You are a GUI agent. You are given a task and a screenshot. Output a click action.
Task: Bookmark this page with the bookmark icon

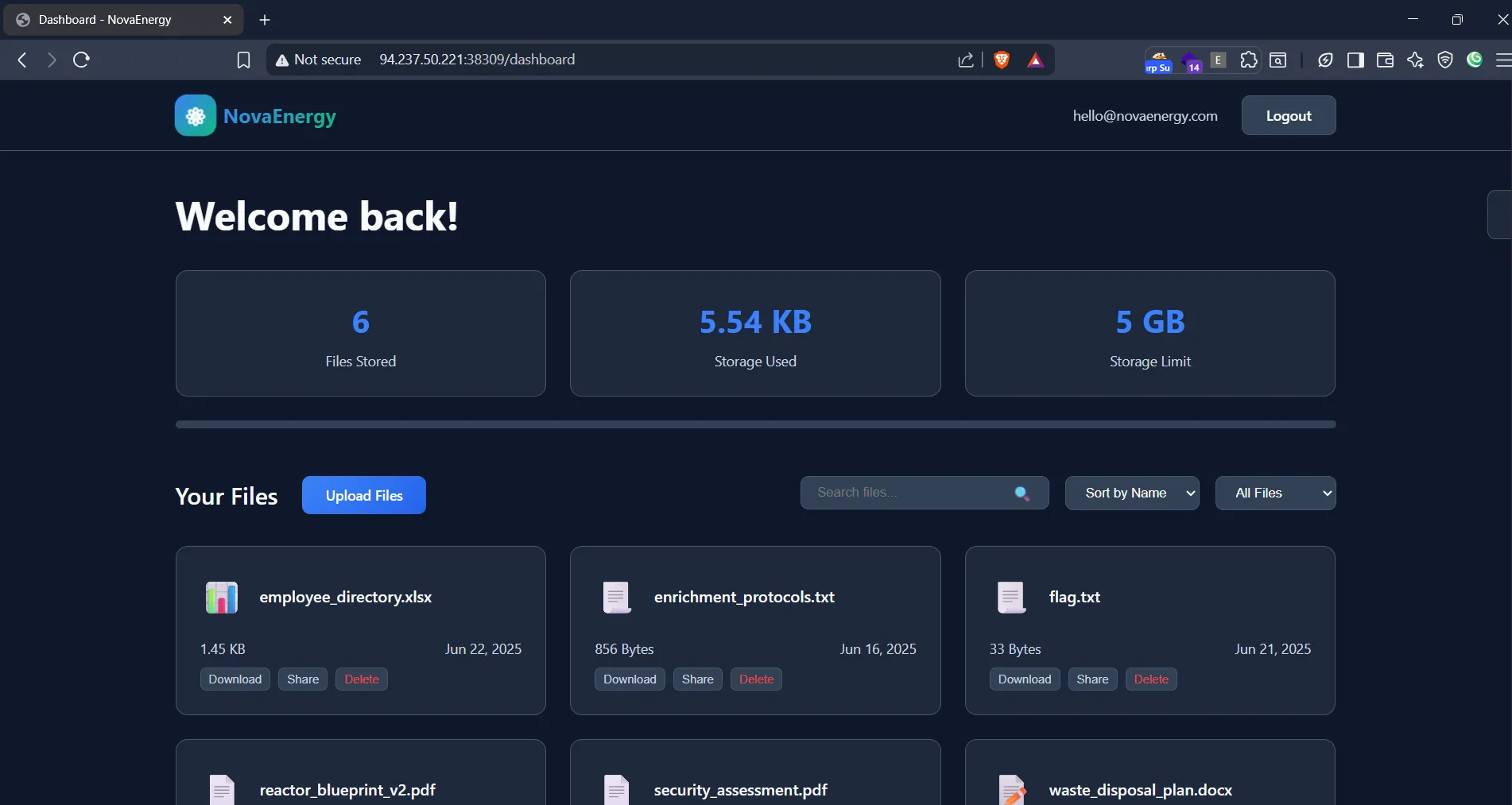pos(244,60)
